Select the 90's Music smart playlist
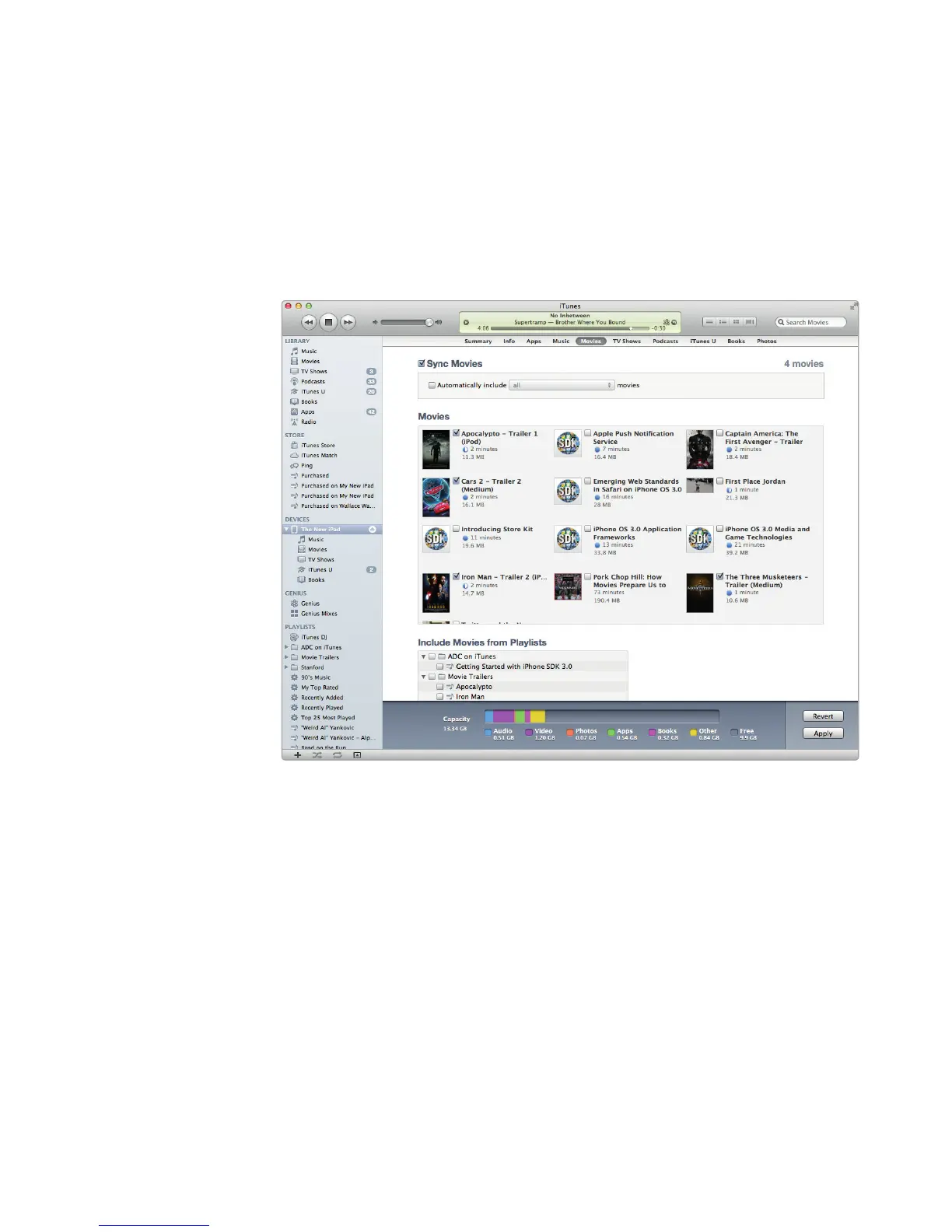This screenshot has height=1232, width=952. coord(316,678)
